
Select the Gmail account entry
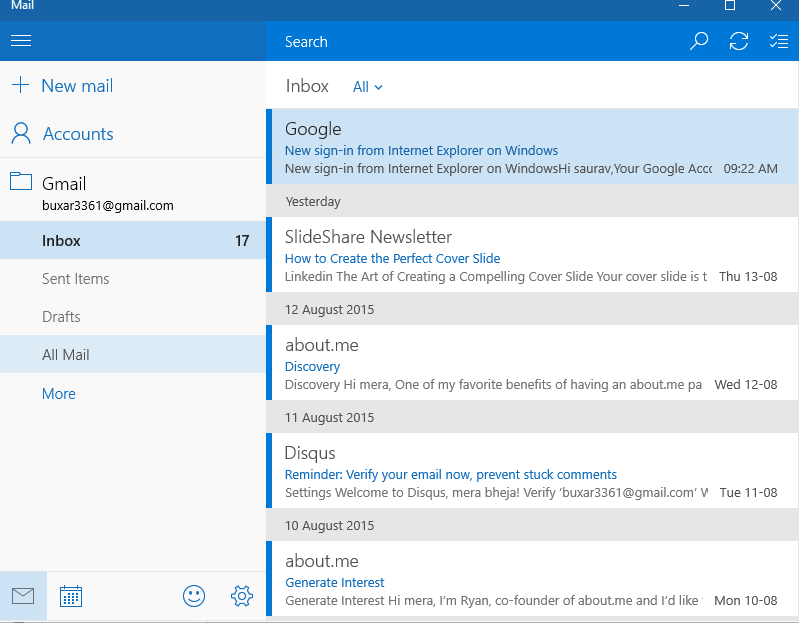132,192
